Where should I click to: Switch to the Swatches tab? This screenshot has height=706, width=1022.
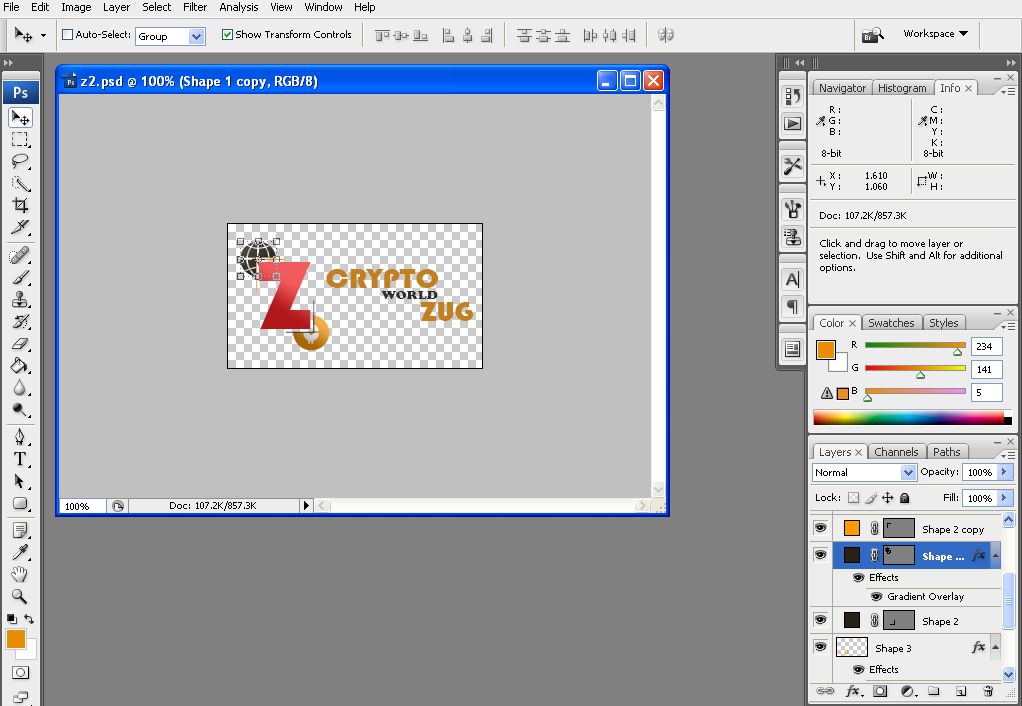[x=891, y=323]
